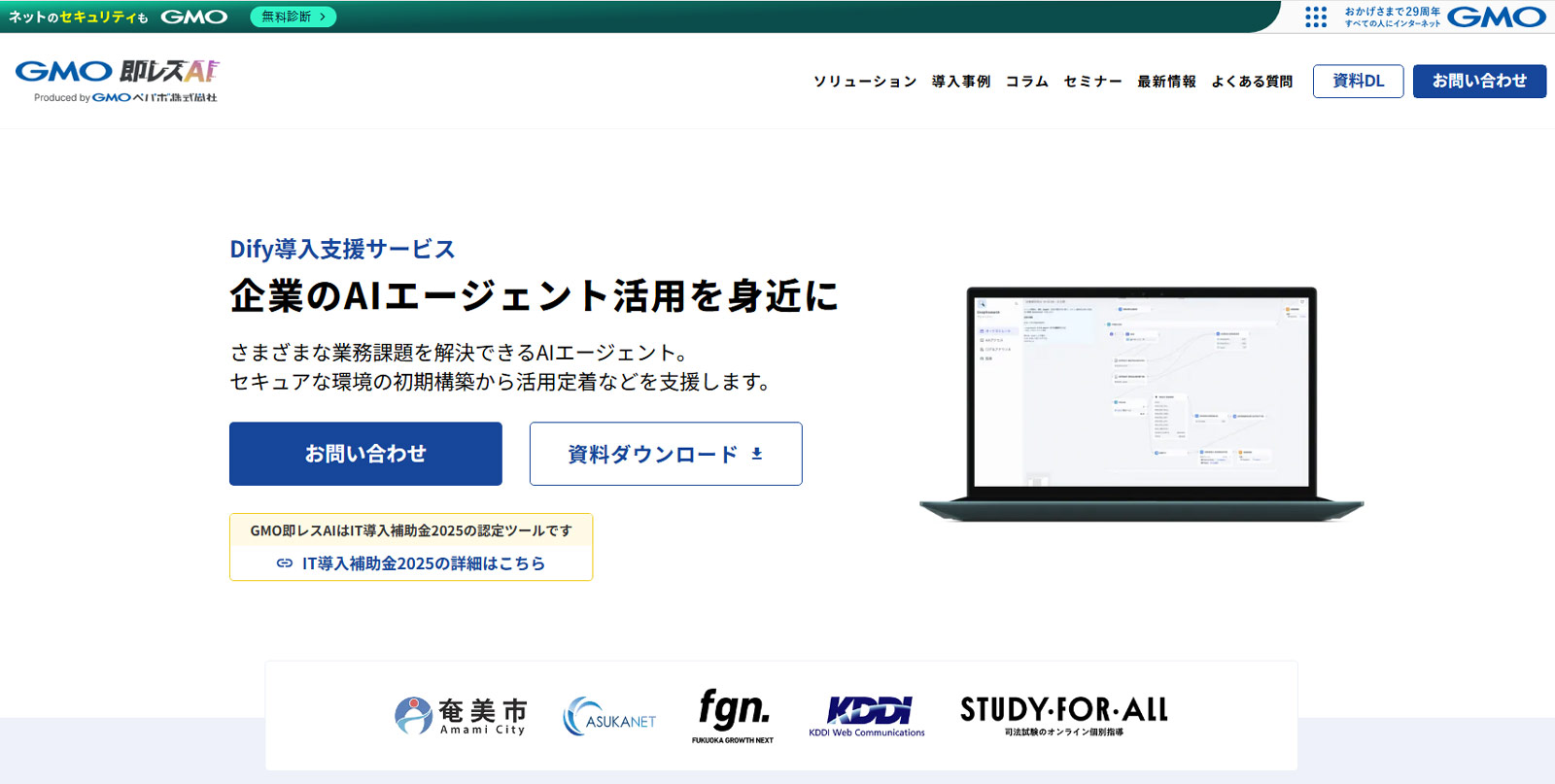Open the セミナー menu item
Screen dimensions: 1555x784
tap(1092, 82)
